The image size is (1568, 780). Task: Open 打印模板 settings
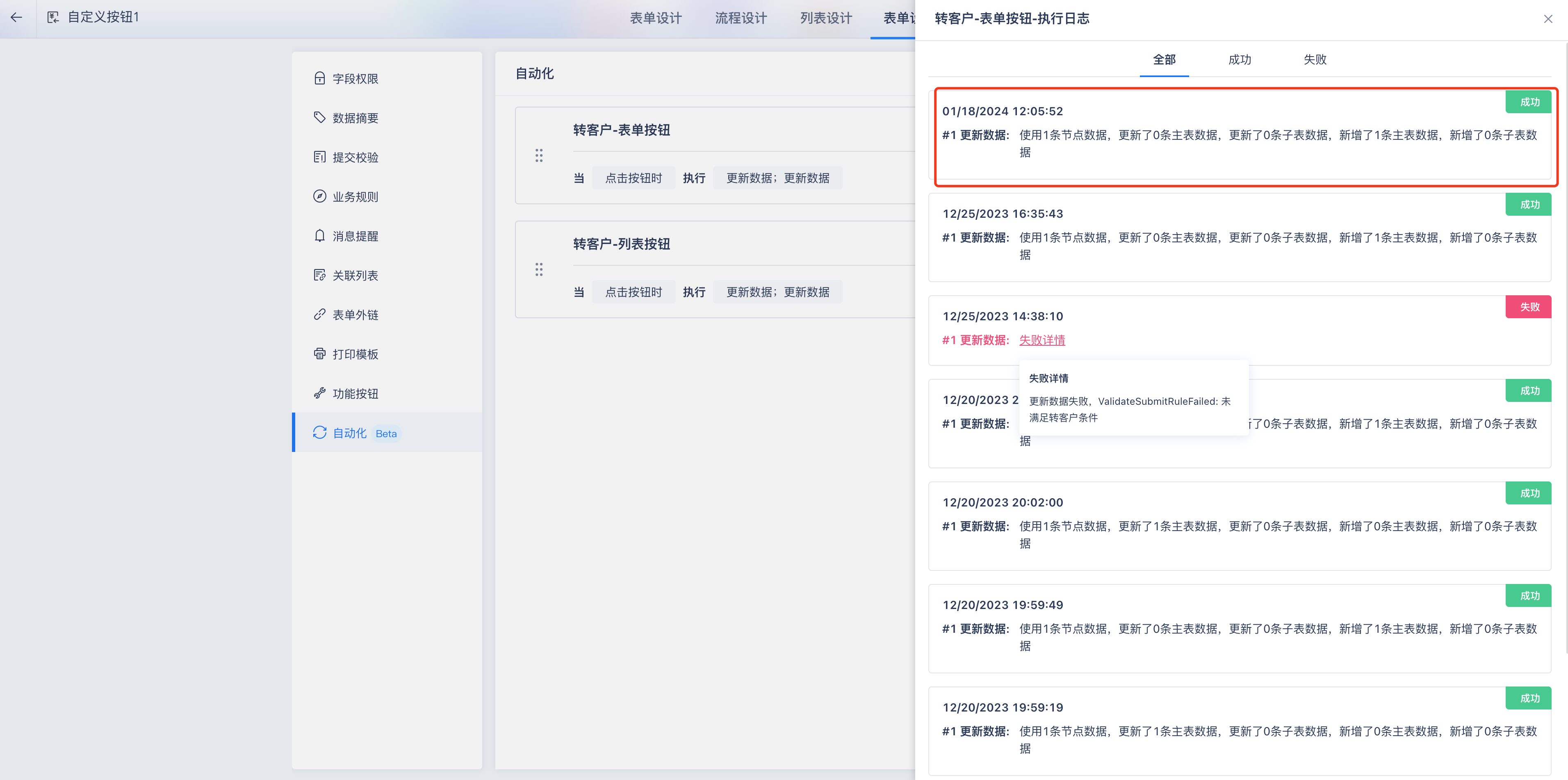pyautogui.click(x=387, y=354)
